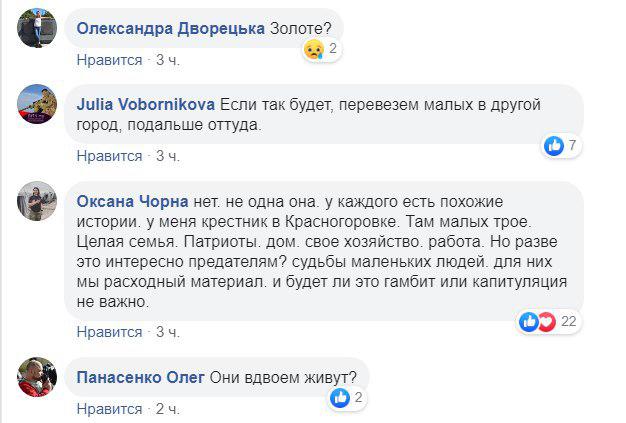Click the like reaction on Панасенко's comment

coord(341,397)
